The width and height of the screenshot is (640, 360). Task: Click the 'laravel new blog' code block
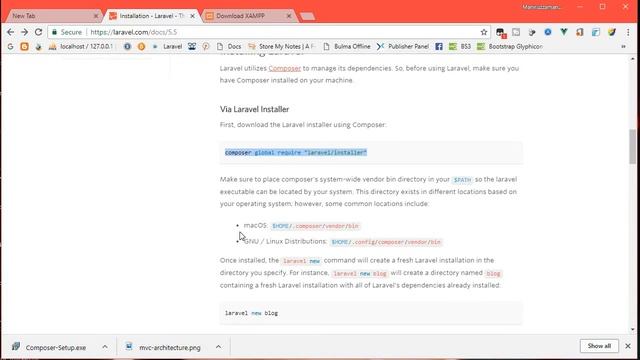tap(371, 313)
